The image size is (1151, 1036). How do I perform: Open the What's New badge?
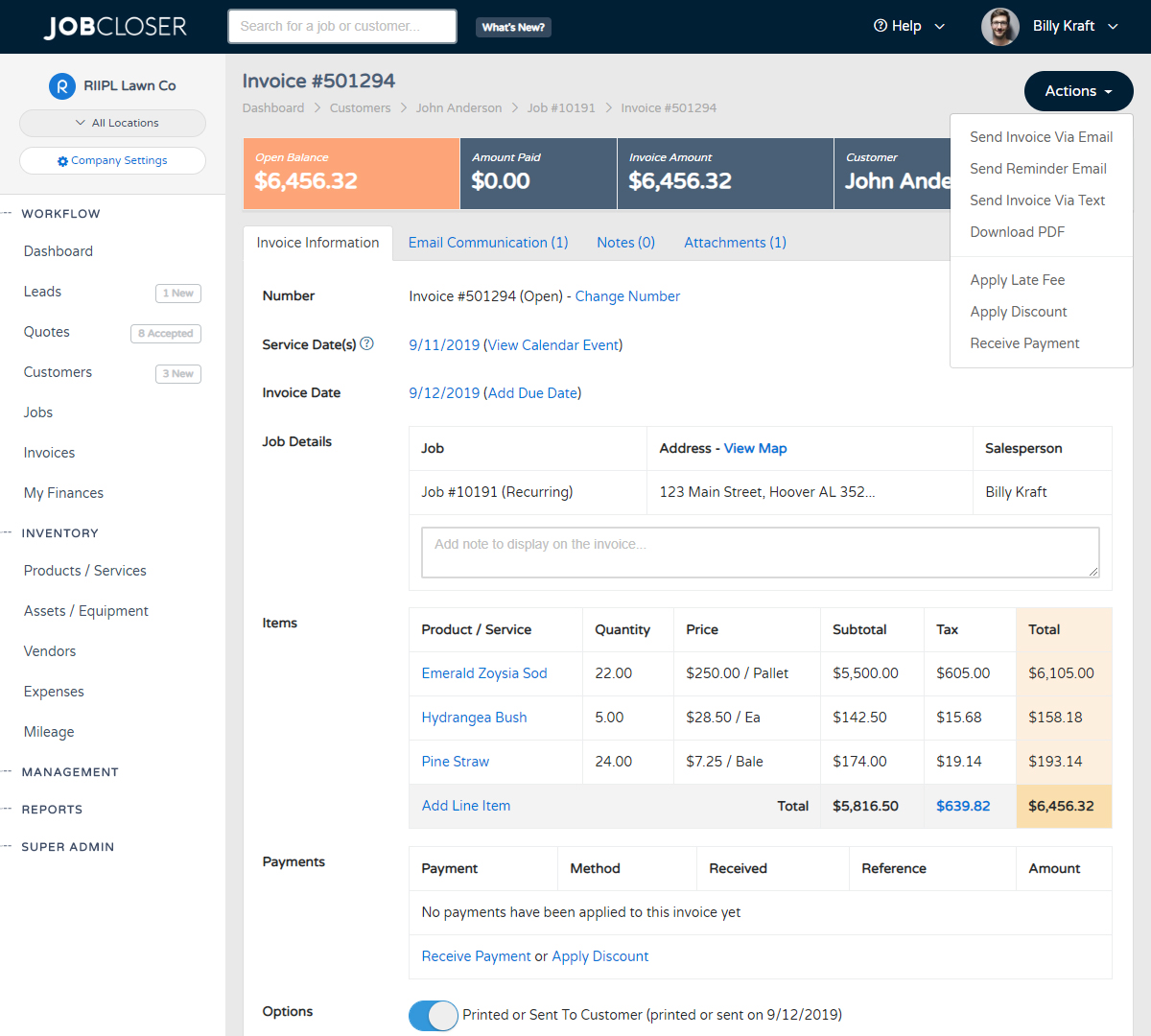(x=512, y=26)
